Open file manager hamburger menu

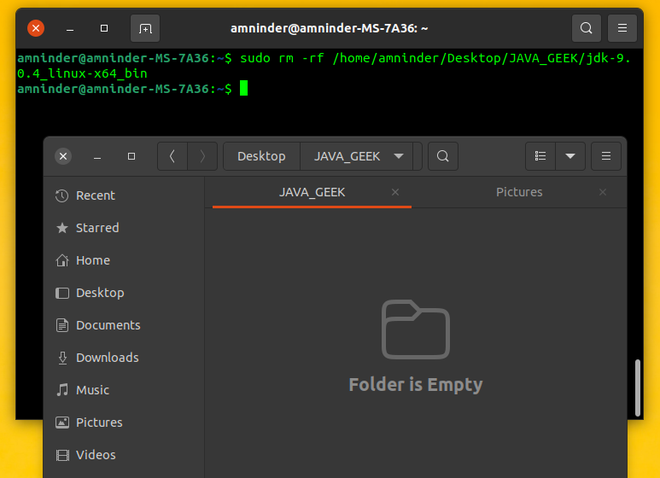(606, 157)
